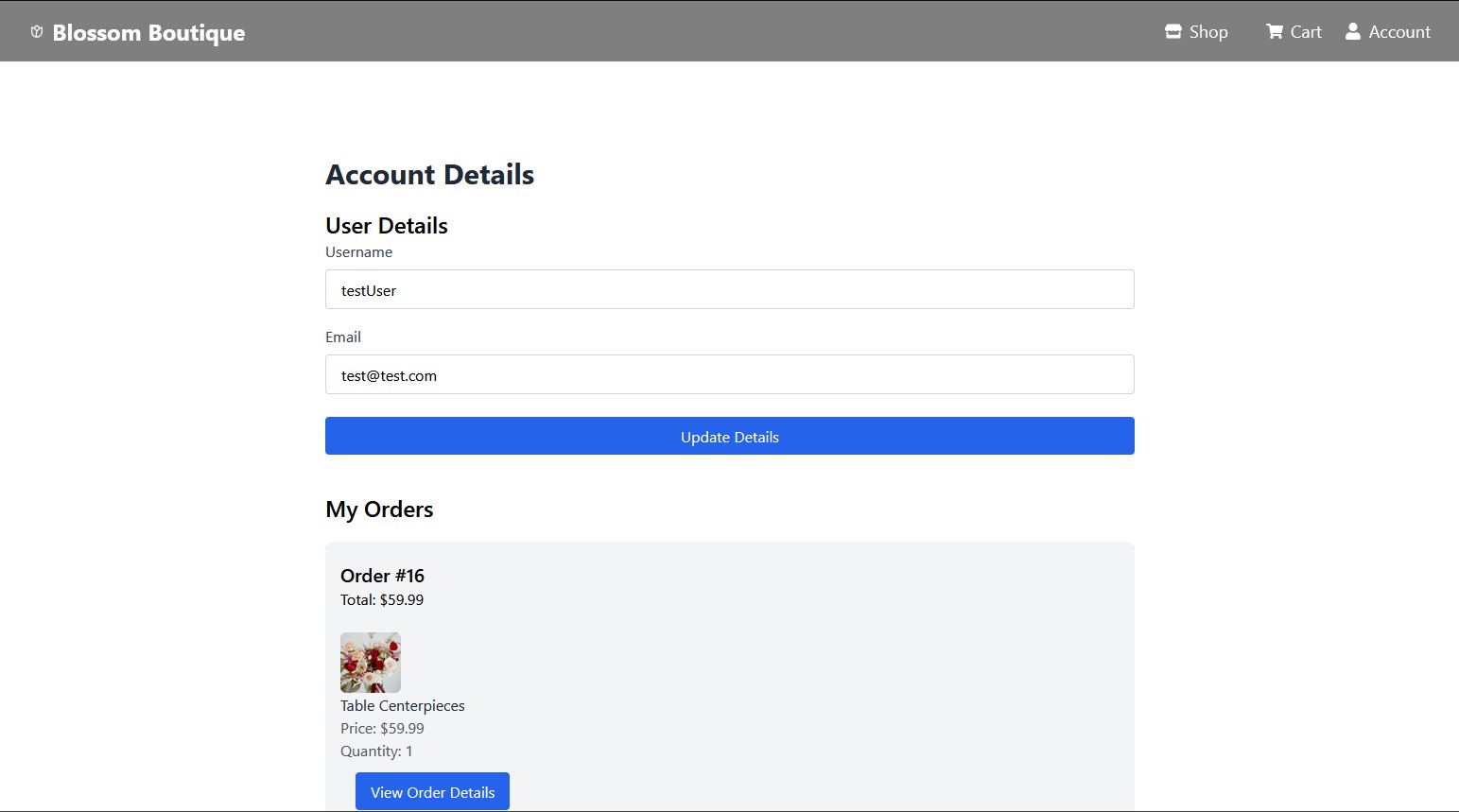Focus the Email field containing test@test.com

pyautogui.click(x=729, y=374)
